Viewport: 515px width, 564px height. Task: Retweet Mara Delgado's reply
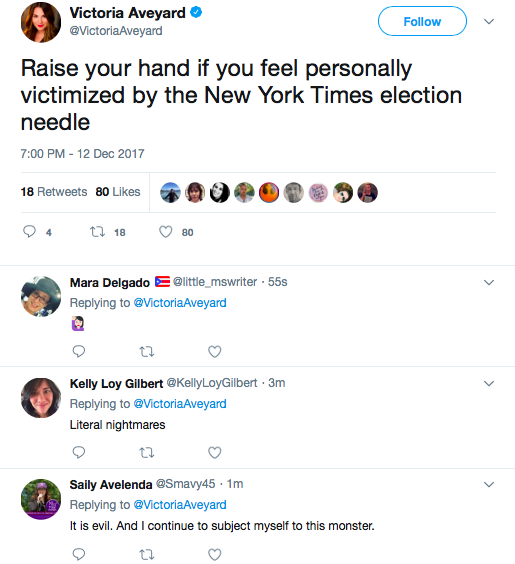tap(147, 351)
